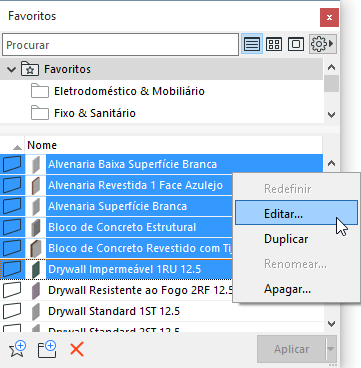Click the red delete X icon

coord(77,350)
